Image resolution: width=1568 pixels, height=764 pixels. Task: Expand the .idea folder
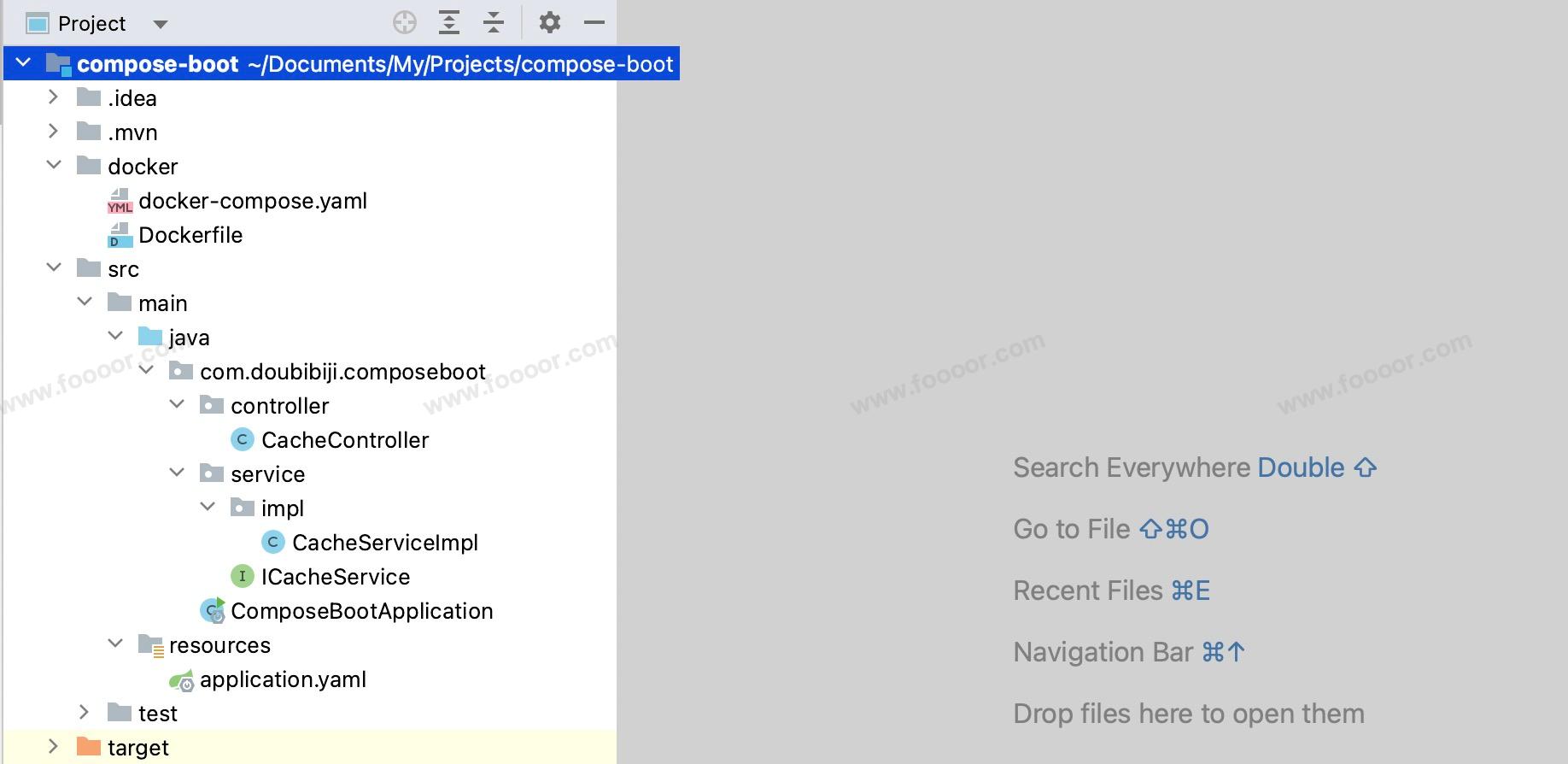click(x=53, y=97)
